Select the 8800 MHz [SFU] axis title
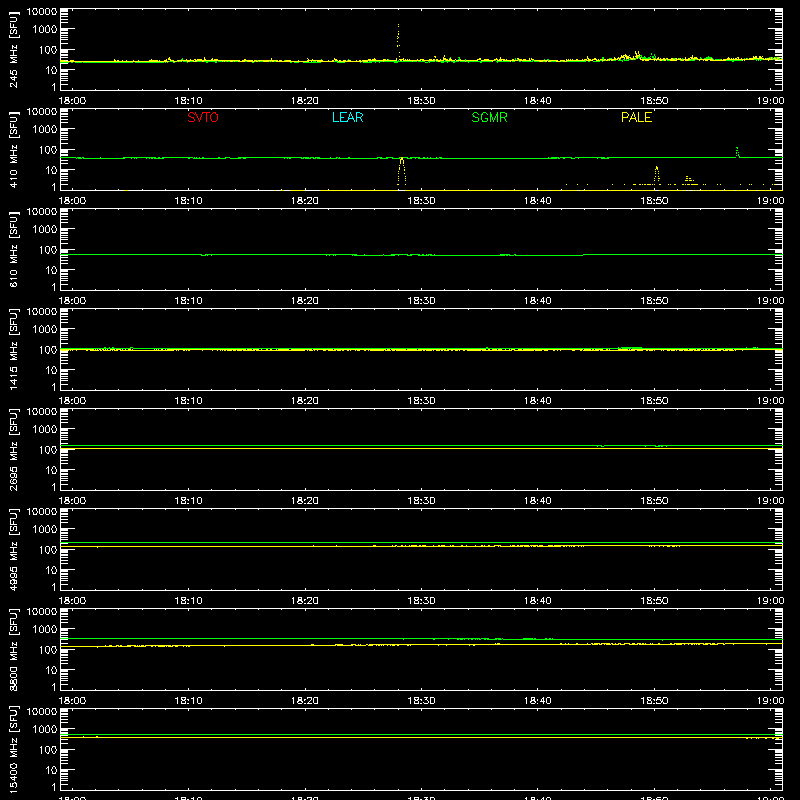This screenshot has width=800, height=800. [14, 649]
